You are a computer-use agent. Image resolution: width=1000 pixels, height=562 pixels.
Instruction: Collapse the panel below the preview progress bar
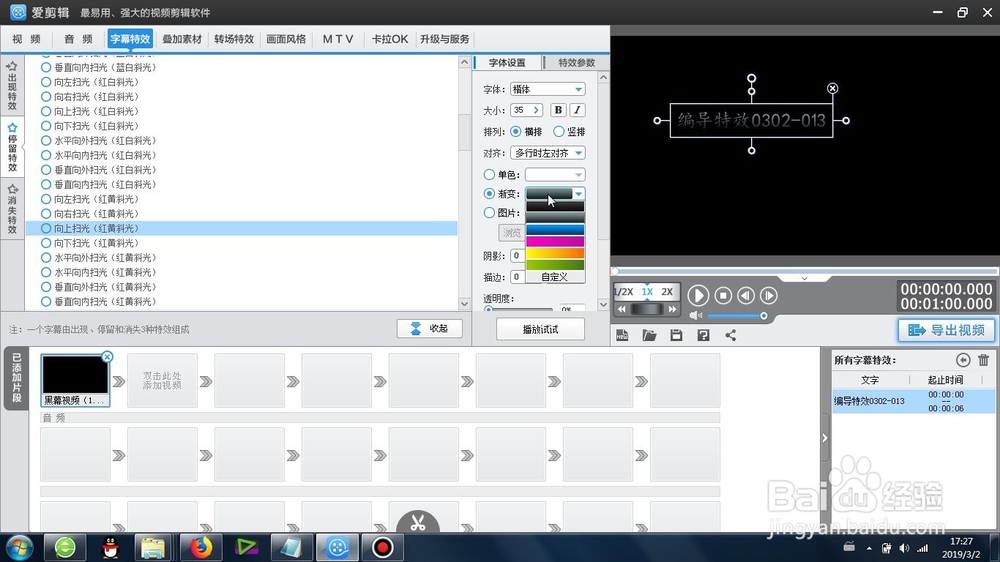804,279
